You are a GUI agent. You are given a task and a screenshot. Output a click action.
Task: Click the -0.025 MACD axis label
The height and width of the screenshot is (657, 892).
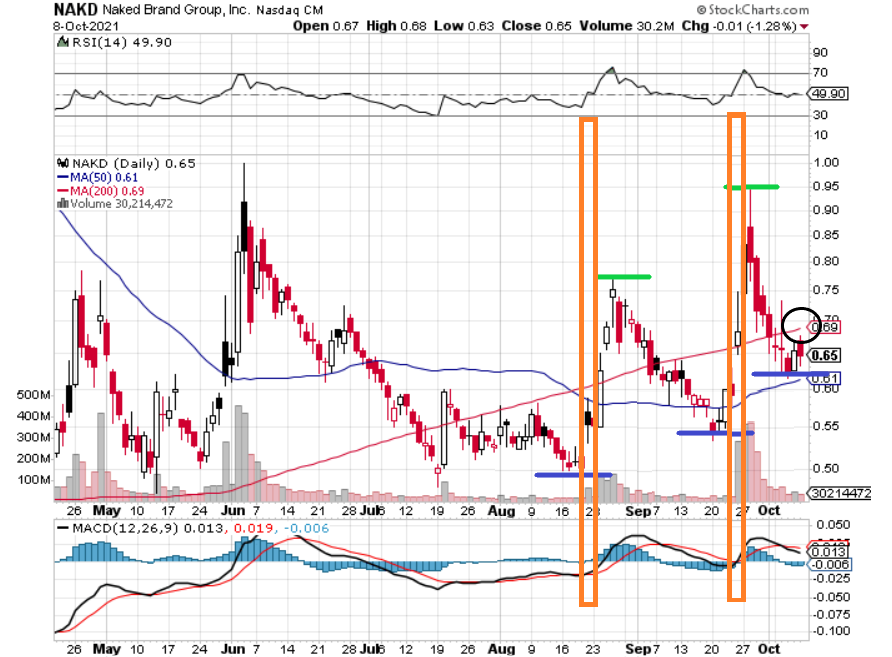click(831, 579)
